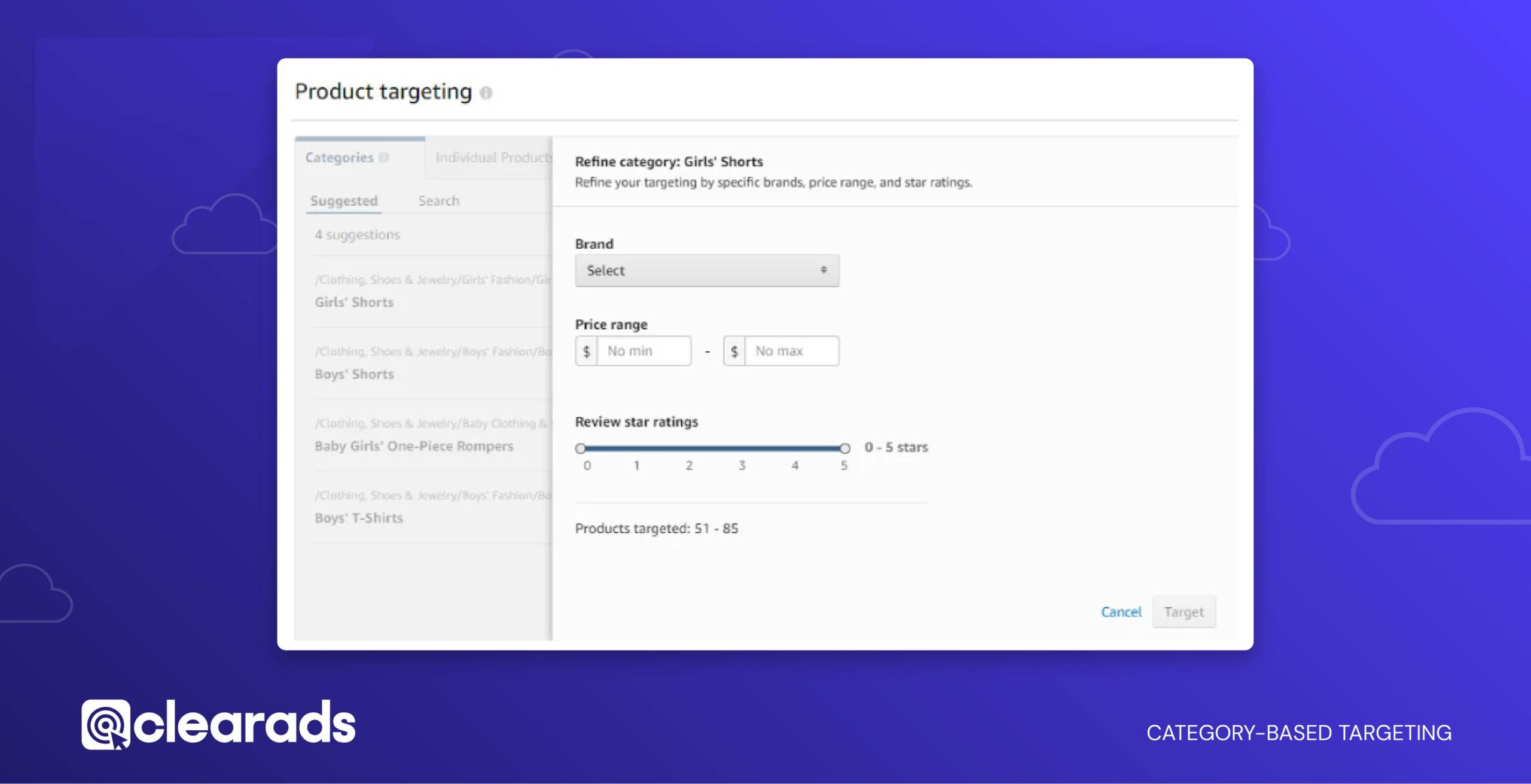The height and width of the screenshot is (784, 1531).
Task: Select the Boys' T-Shirts suggested category
Action: [x=358, y=517]
